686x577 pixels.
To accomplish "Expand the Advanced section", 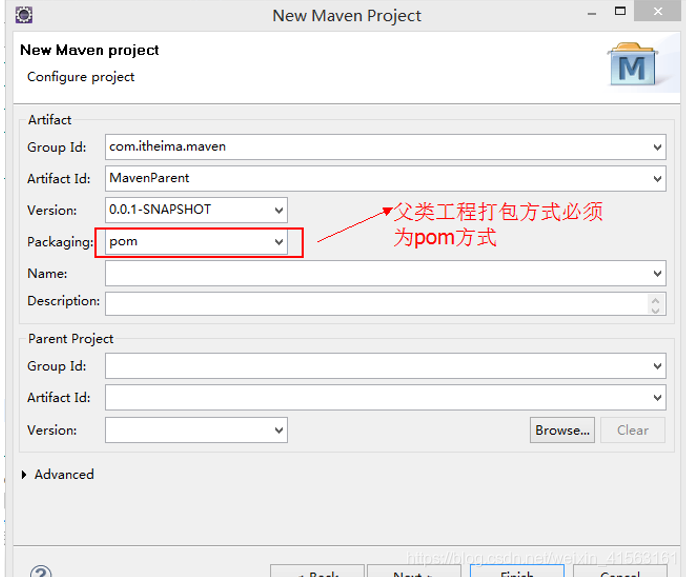I will pos(24,475).
